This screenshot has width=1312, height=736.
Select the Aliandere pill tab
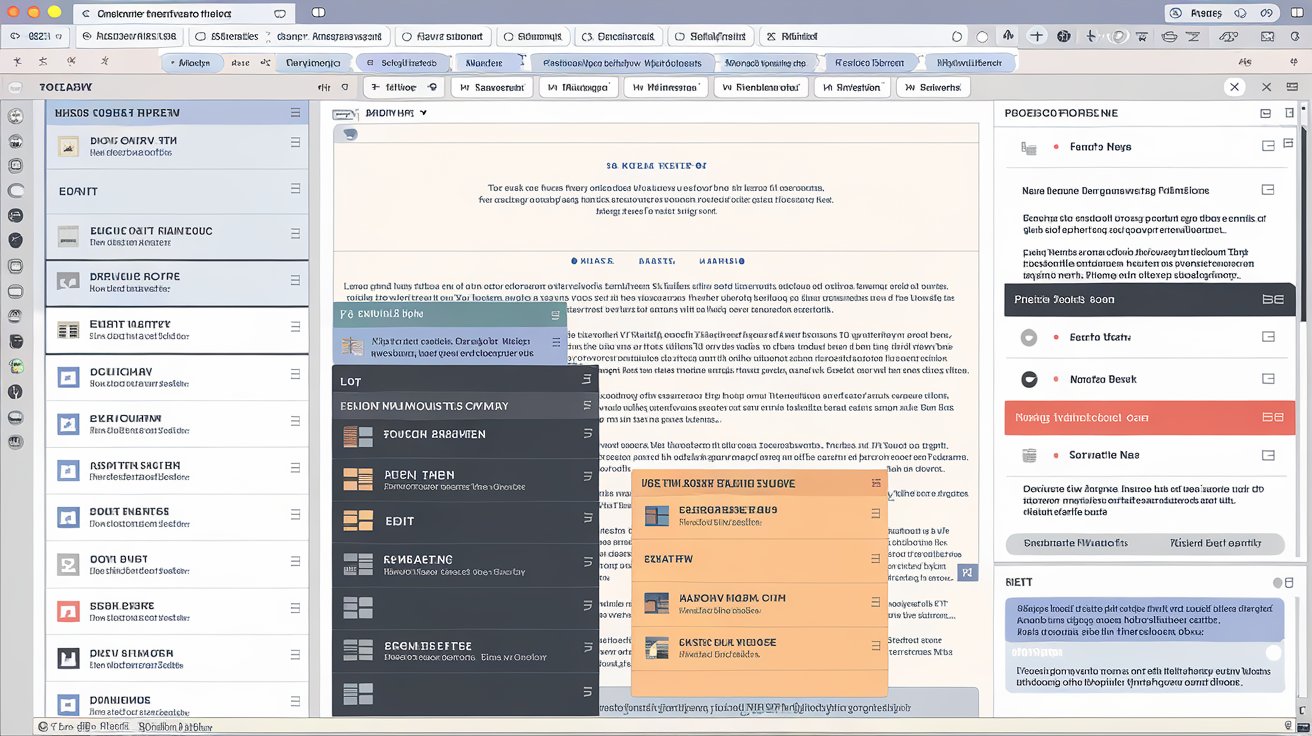(x=483, y=62)
